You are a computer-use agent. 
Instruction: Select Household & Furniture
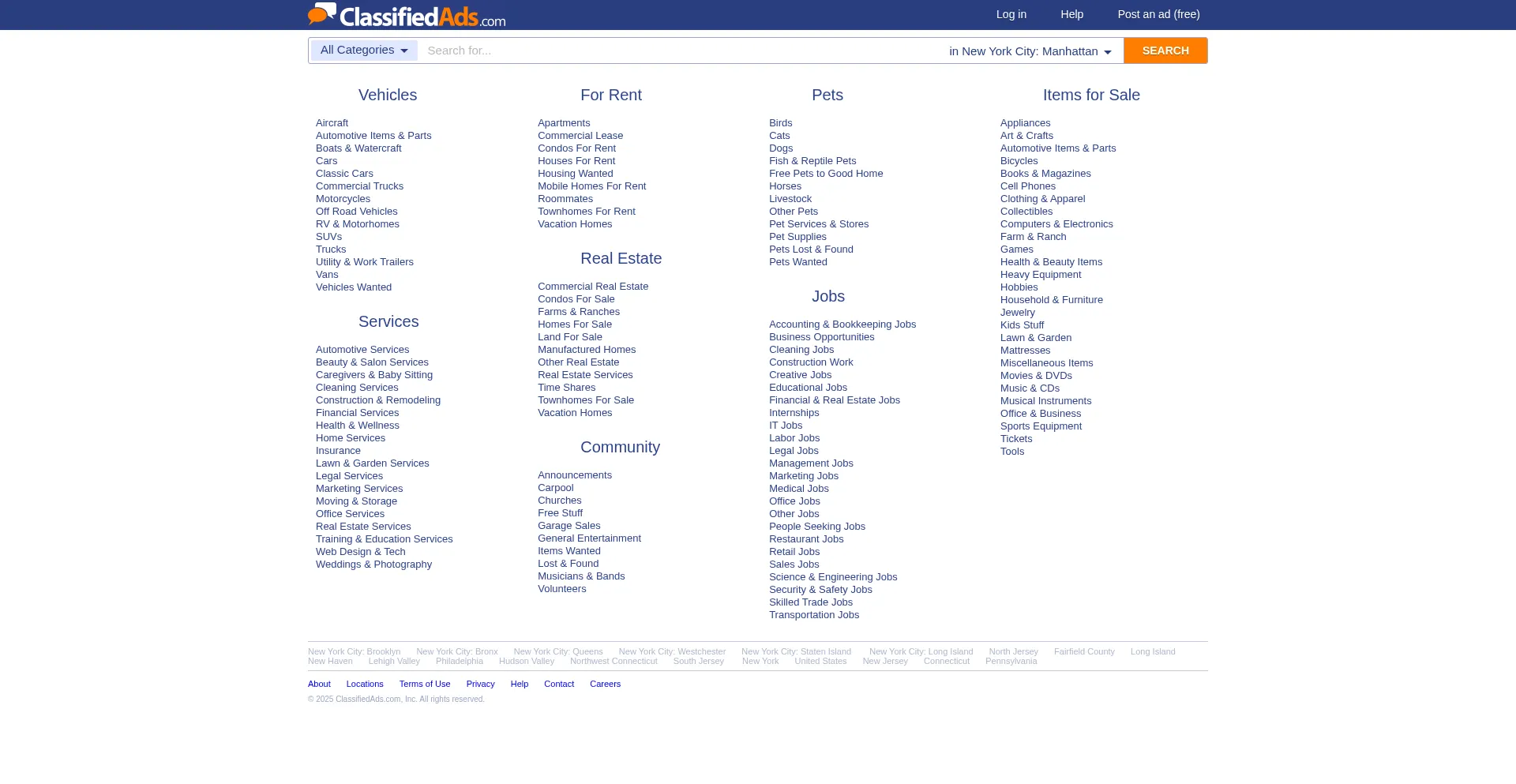(x=1052, y=300)
